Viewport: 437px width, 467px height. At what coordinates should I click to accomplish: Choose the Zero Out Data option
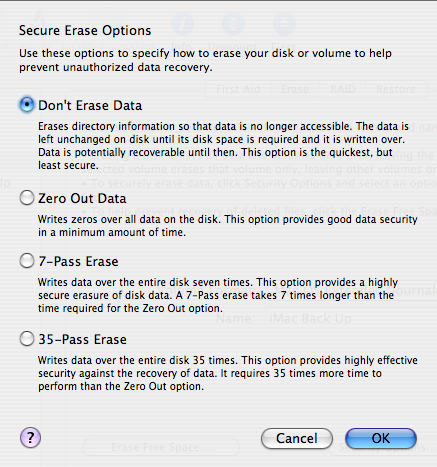click(27, 198)
